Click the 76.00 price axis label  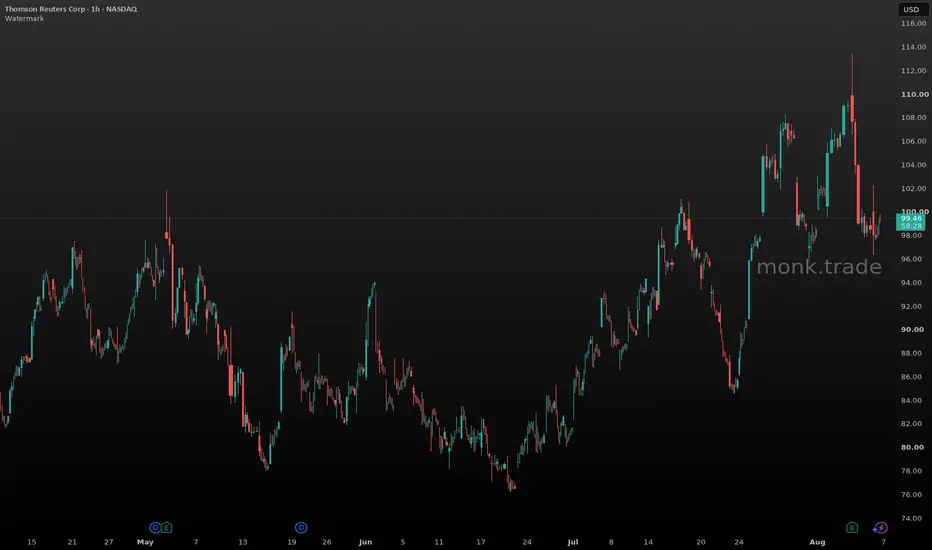(911, 495)
